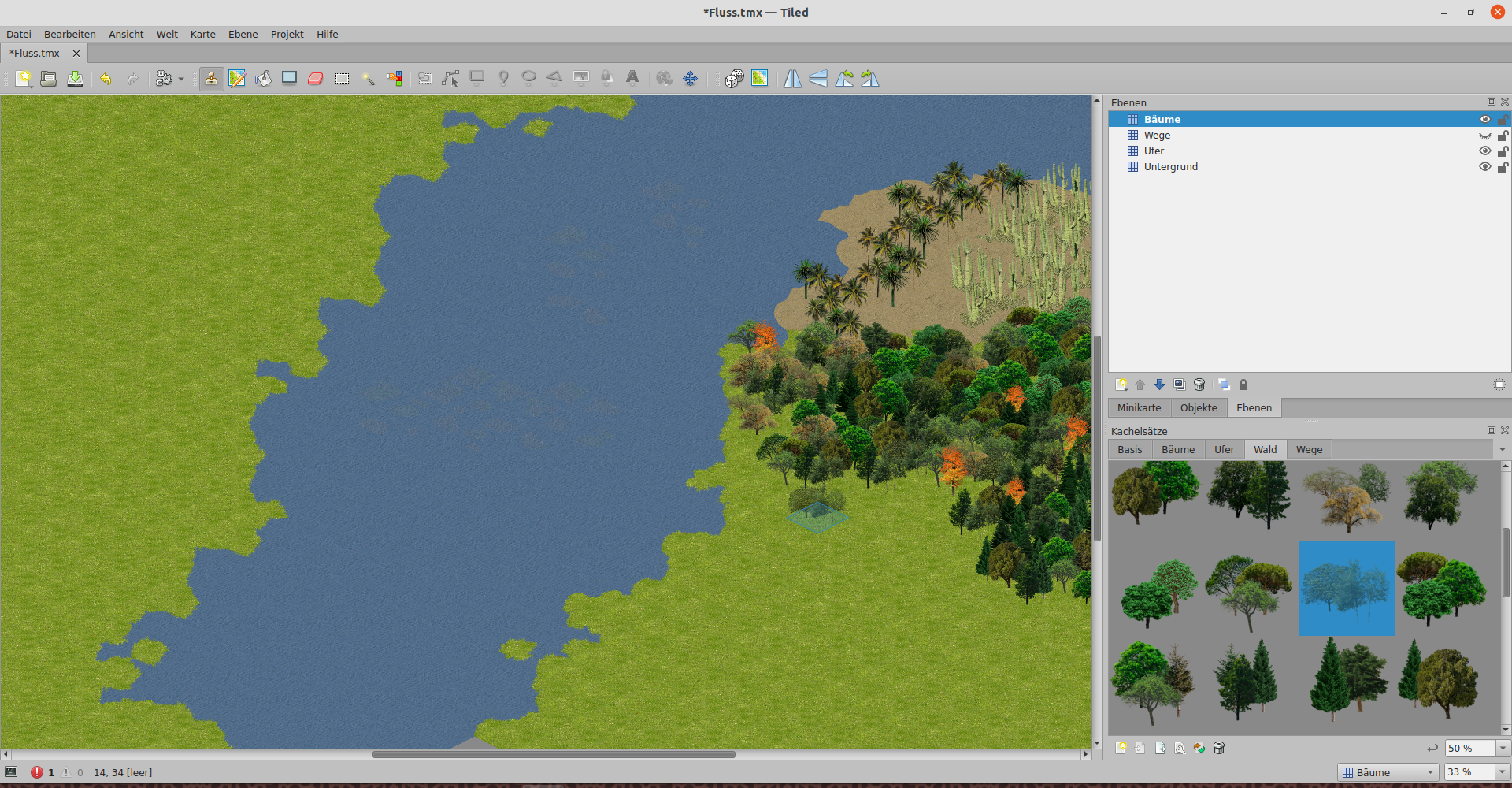Open the Minikarte panel tab

point(1139,407)
